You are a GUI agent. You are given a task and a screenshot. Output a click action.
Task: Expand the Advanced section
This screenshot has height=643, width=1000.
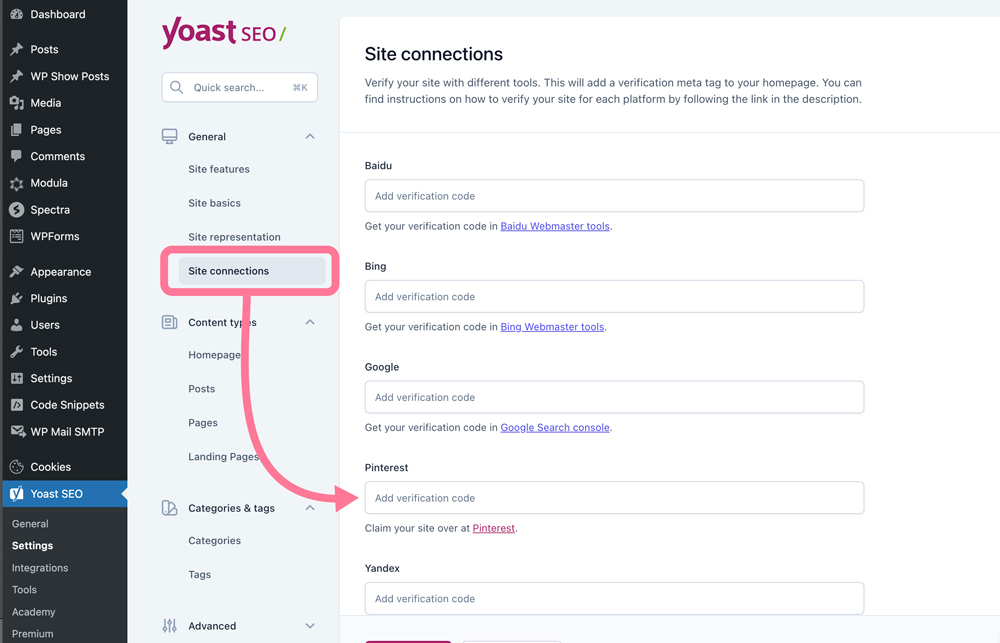310,626
